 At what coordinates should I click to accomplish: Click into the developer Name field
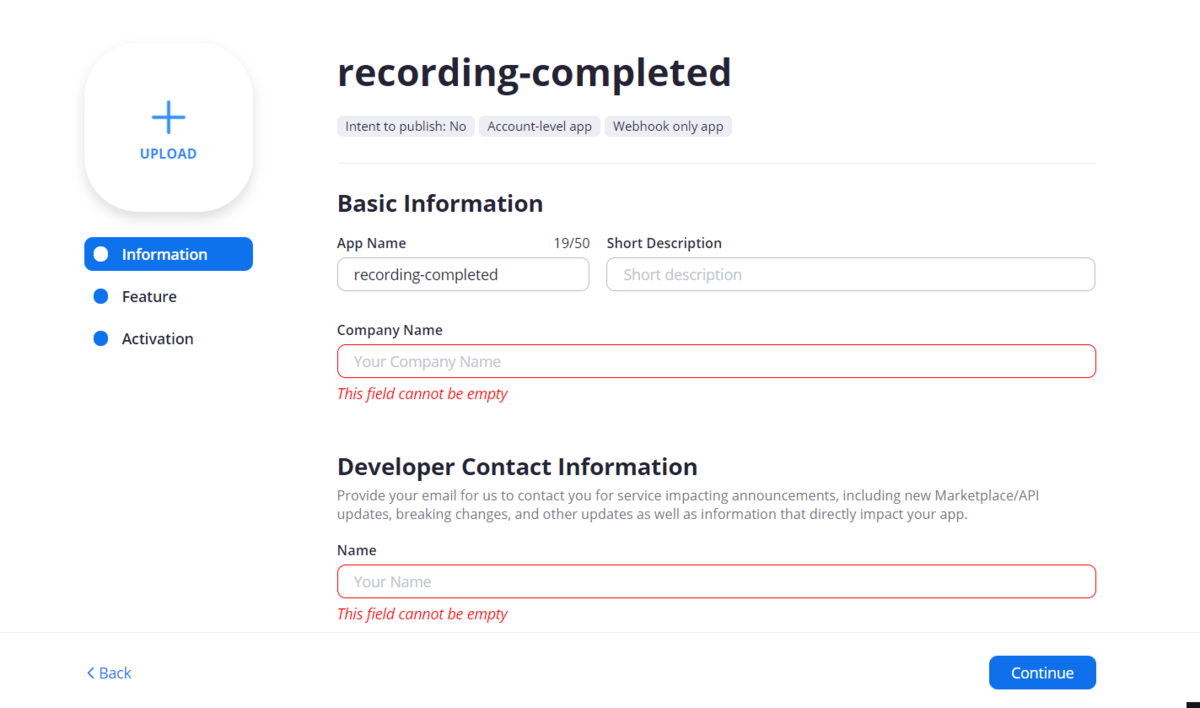(x=716, y=581)
